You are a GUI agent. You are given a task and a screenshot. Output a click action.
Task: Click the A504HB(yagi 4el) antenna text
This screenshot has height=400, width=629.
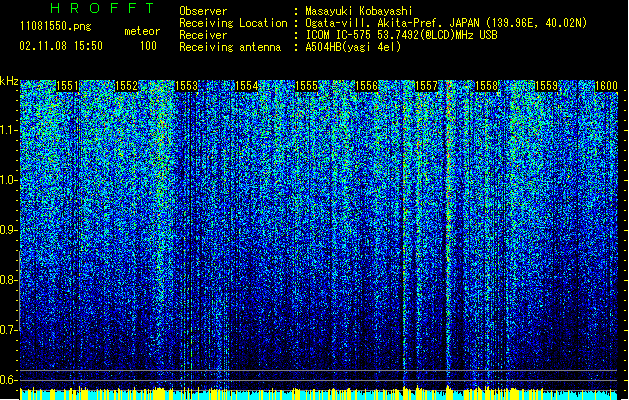353,47
